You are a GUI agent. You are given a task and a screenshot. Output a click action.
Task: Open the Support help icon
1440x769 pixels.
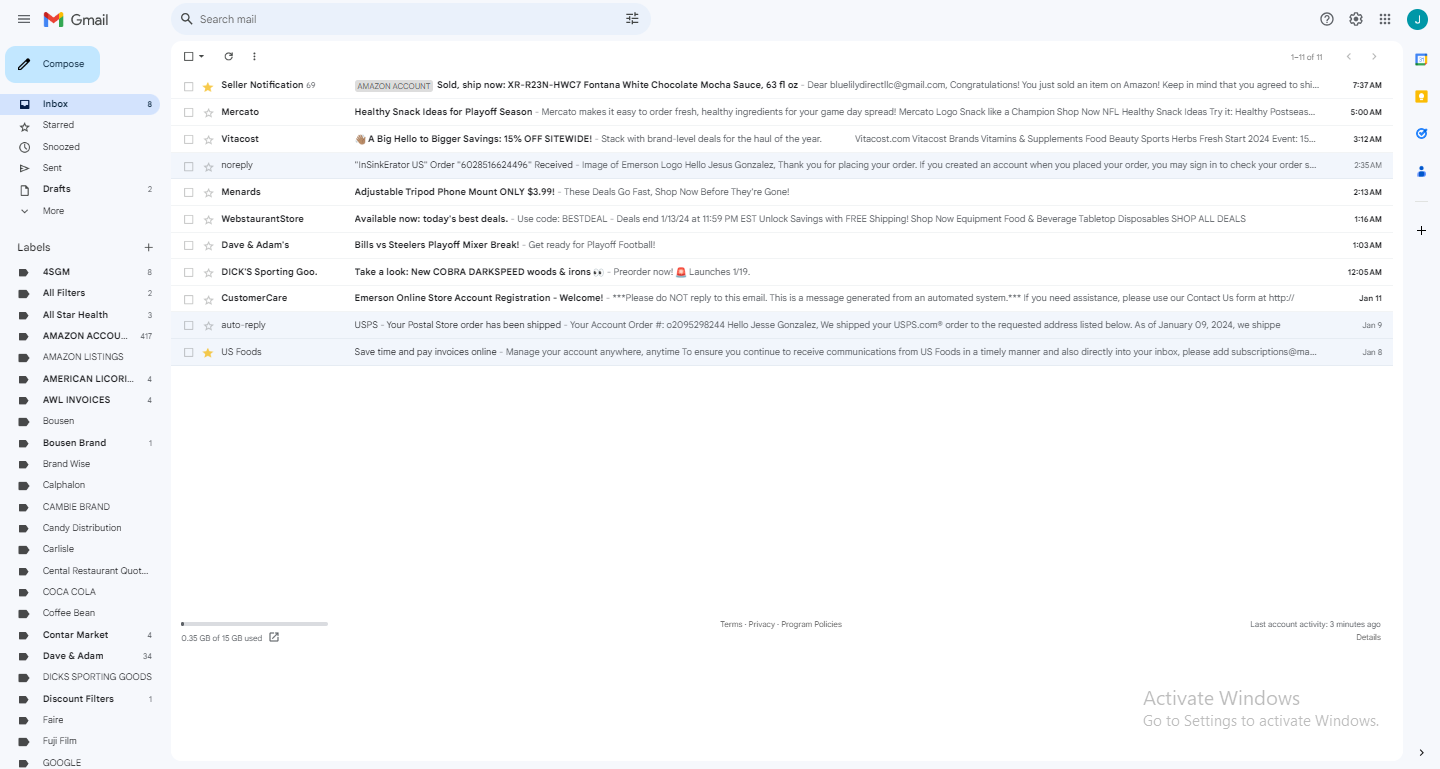[x=1327, y=19]
